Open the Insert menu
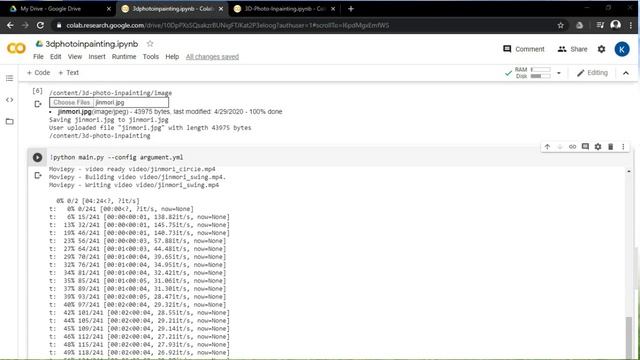This screenshot has height=360, width=640. [97, 57]
